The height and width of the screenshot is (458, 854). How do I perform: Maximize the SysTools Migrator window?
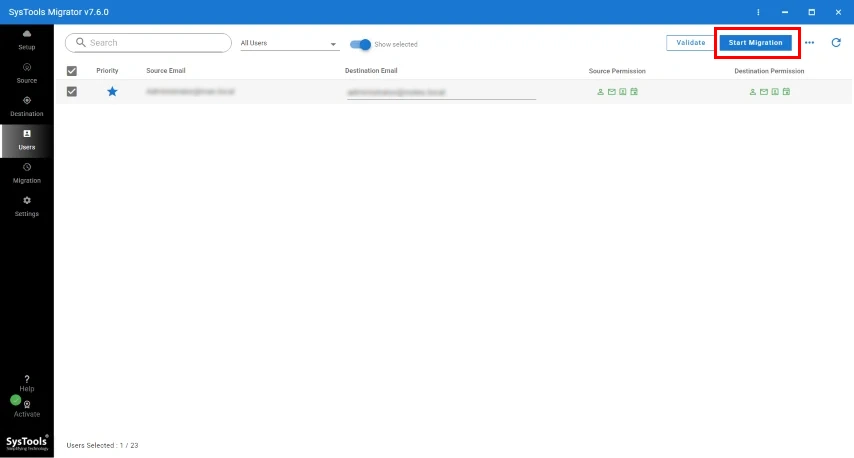coord(812,12)
